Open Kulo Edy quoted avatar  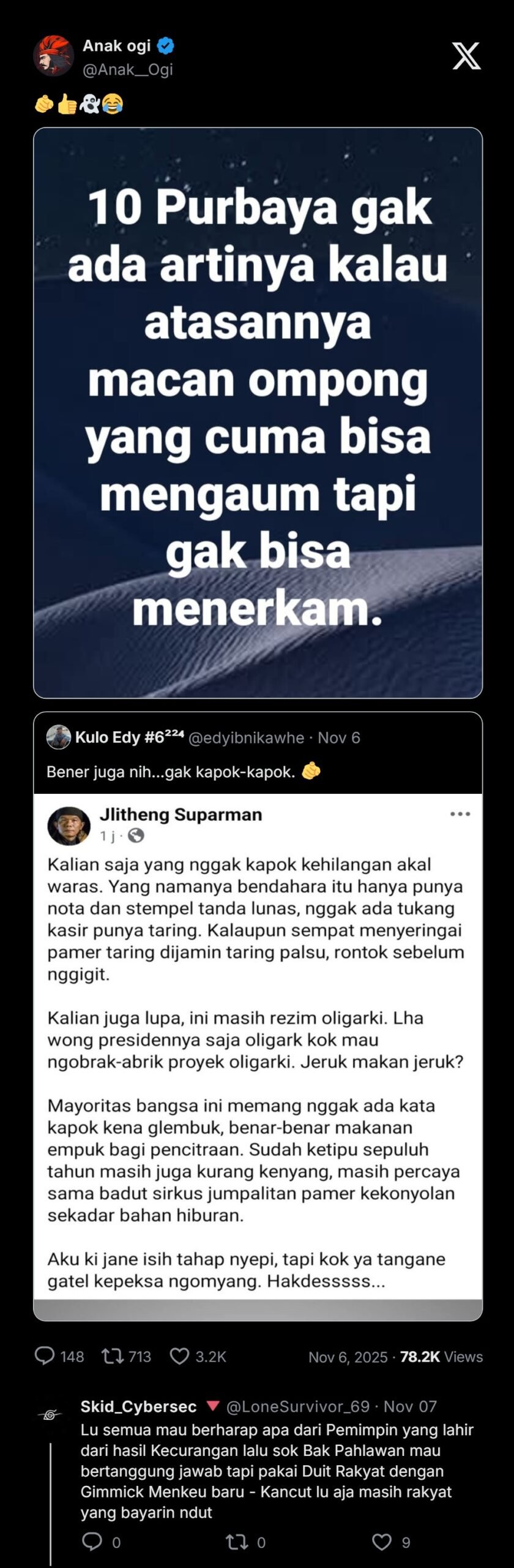click(59, 737)
